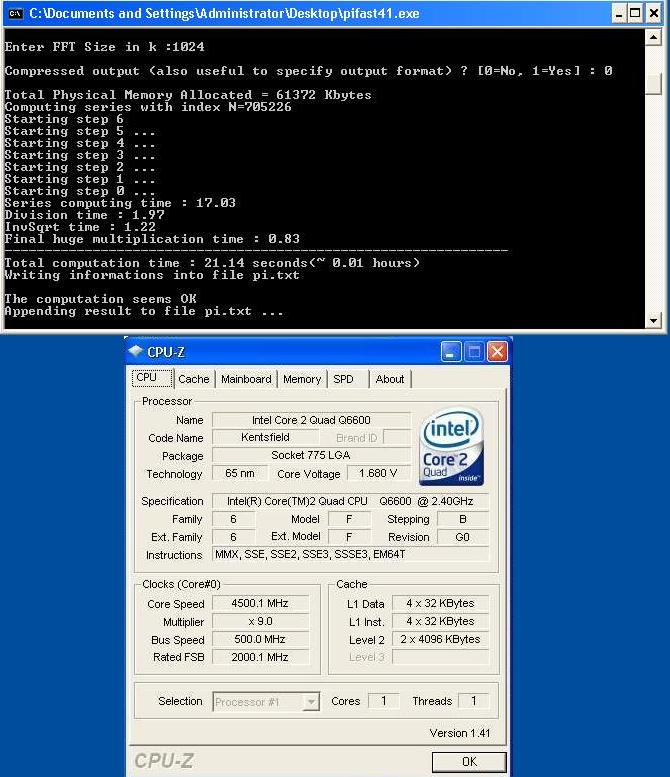Viewport: 670px width, 777px height.
Task: Click the CPU-Z title bar icon
Action: click(136, 351)
